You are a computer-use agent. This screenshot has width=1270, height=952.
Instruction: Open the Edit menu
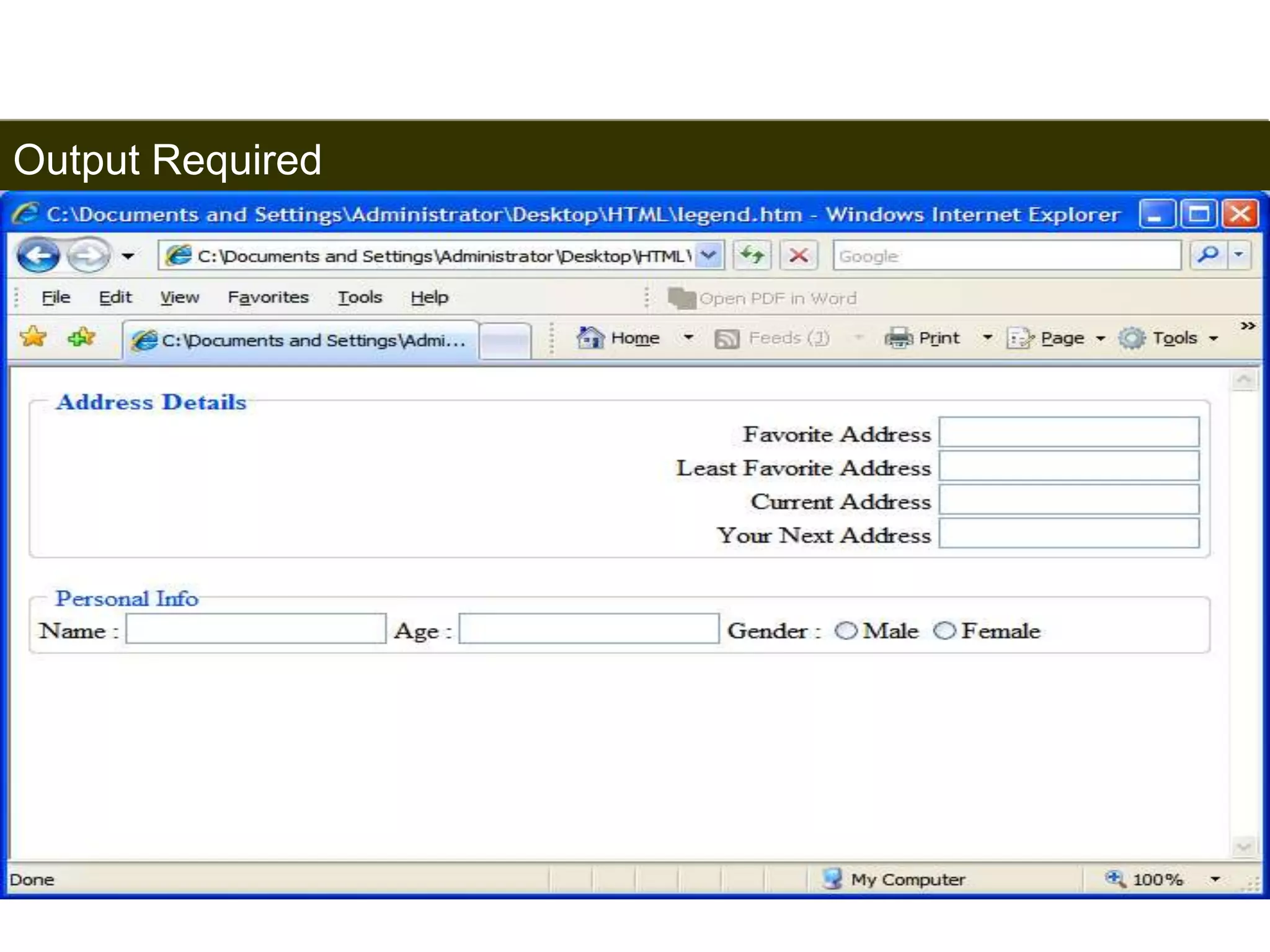(x=115, y=297)
